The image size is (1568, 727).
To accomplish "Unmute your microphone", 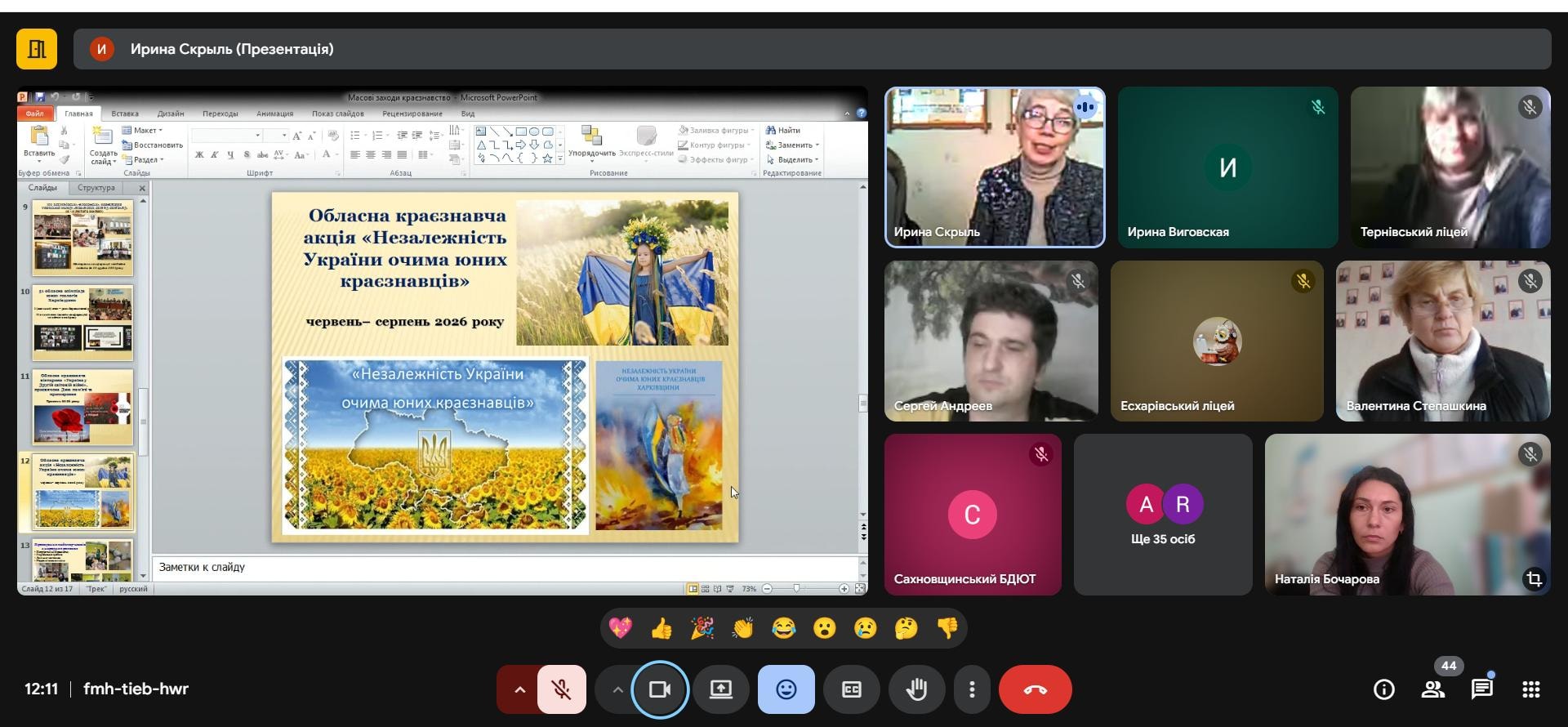I will (561, 689).
